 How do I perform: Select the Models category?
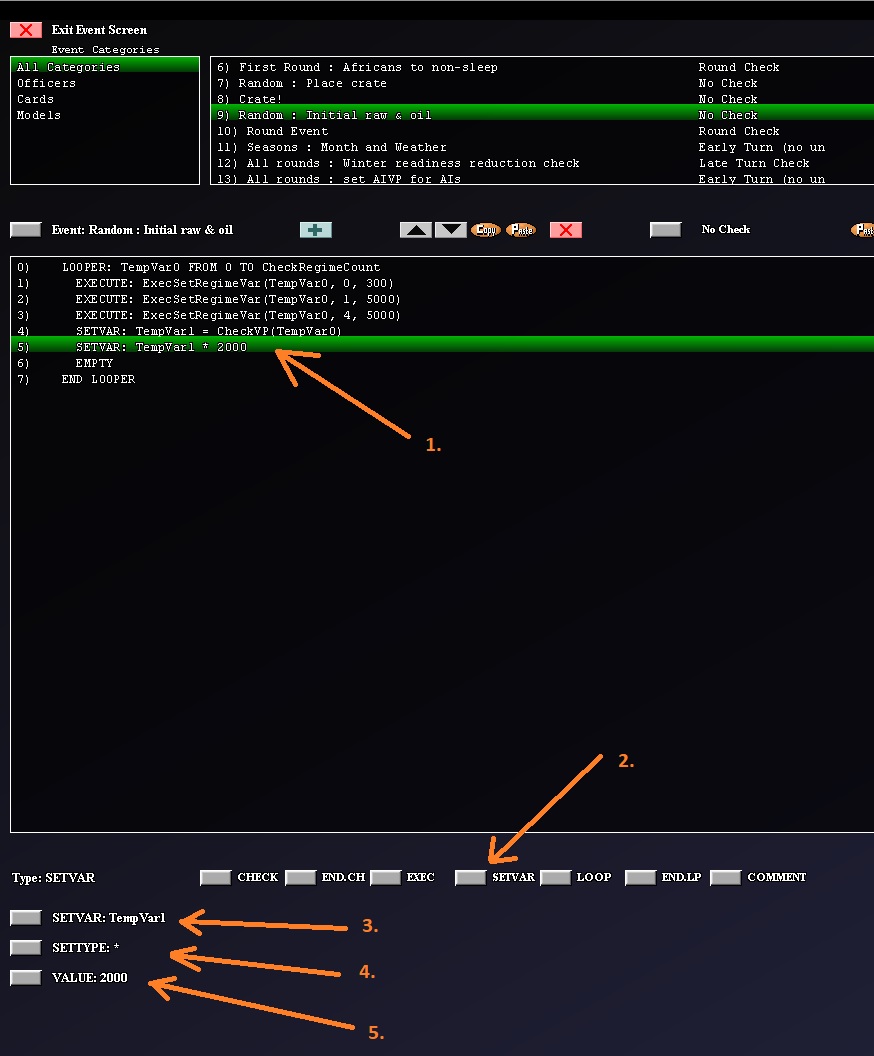pyautogui.click(x=105, y=115)
